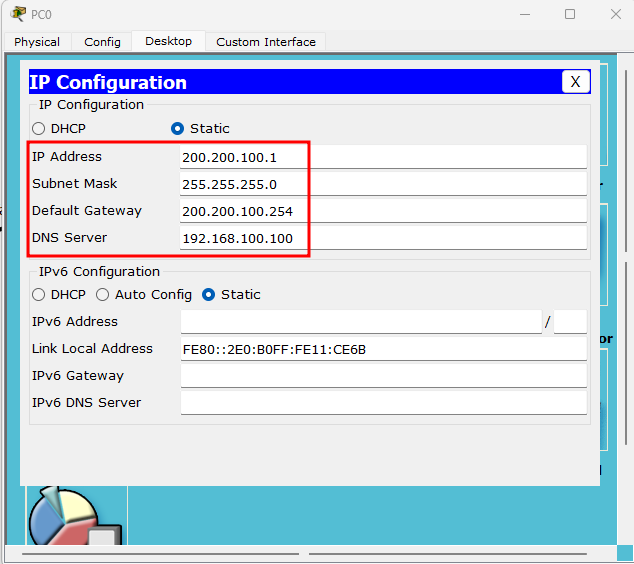634x564 pixels.
Task: Focus the IPv6 DNS Server field
Action: pos(384,403)
